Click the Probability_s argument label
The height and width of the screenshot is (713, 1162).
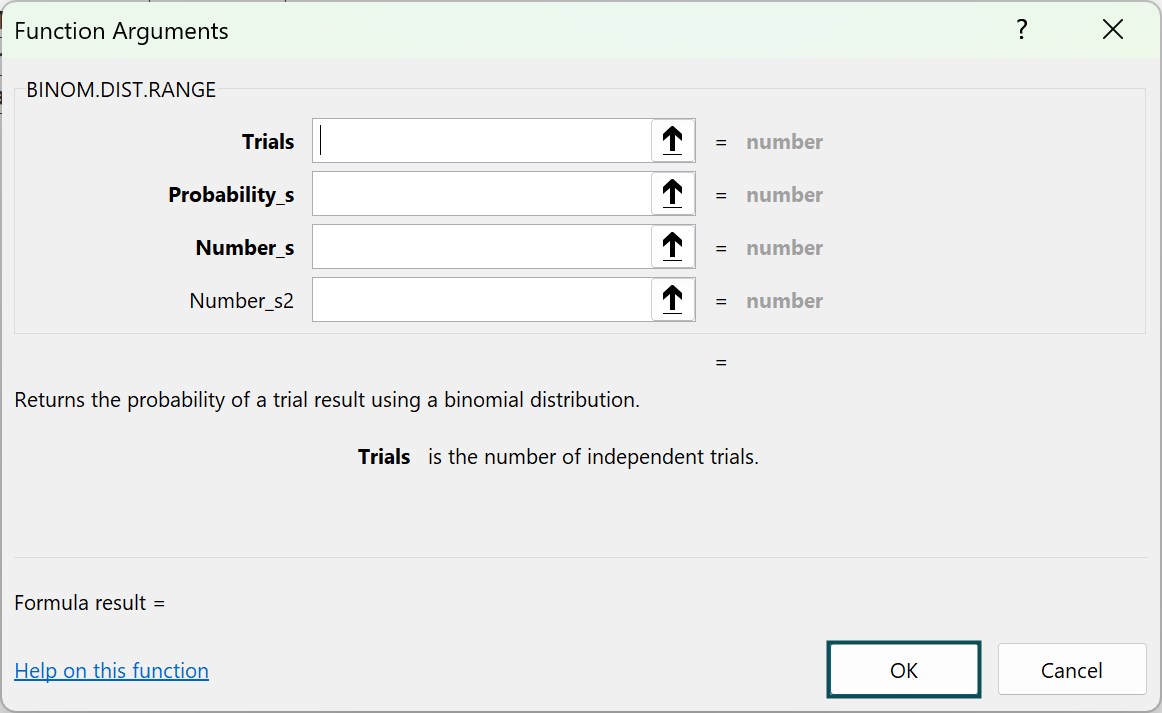click(231, 194)
